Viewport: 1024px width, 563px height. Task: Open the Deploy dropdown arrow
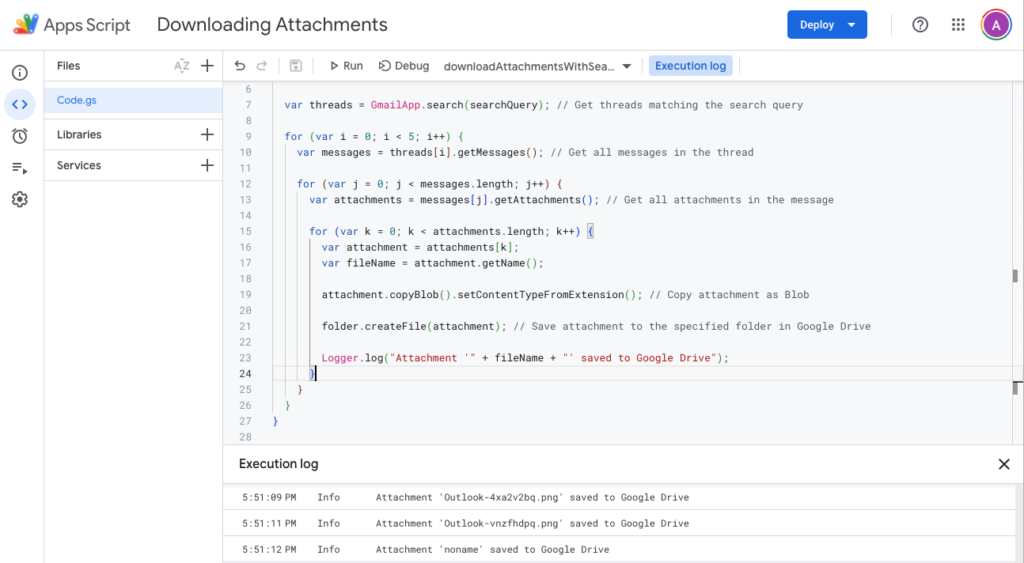point(852,25)
